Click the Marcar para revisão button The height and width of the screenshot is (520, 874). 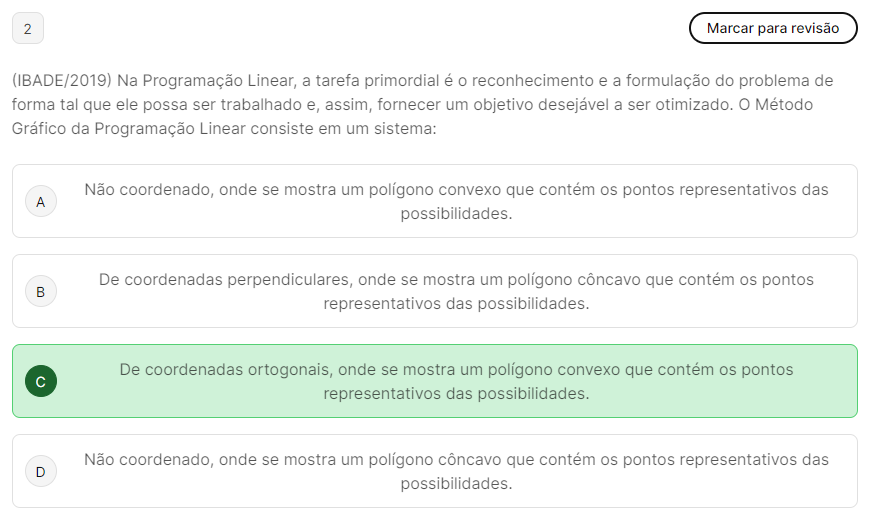coord(772,28)
